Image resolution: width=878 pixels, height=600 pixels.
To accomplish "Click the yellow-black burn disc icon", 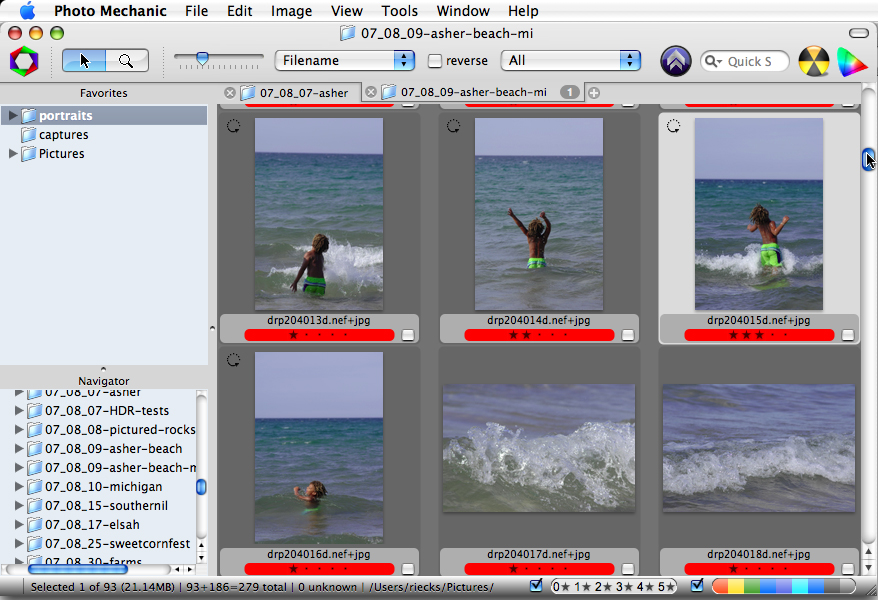I will [x=814, y=61].
